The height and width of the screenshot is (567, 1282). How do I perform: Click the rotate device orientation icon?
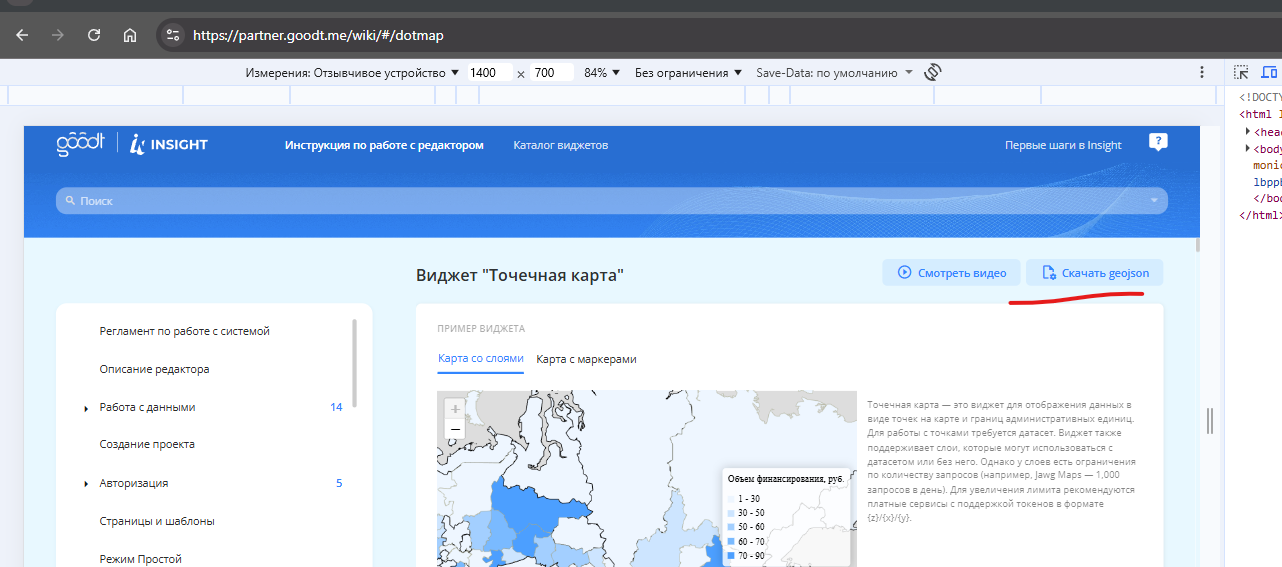(933, 73)
